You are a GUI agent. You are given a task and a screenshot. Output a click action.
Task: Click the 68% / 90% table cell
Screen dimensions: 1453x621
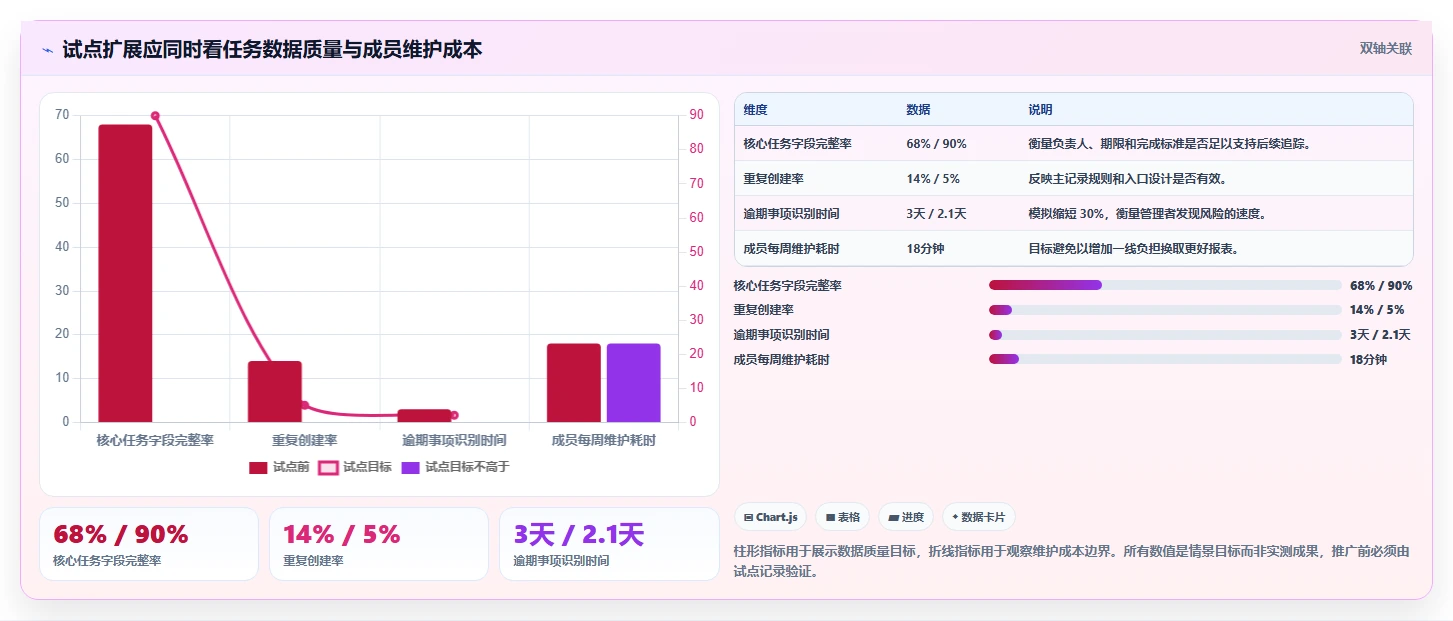click(x=936, y=144)
